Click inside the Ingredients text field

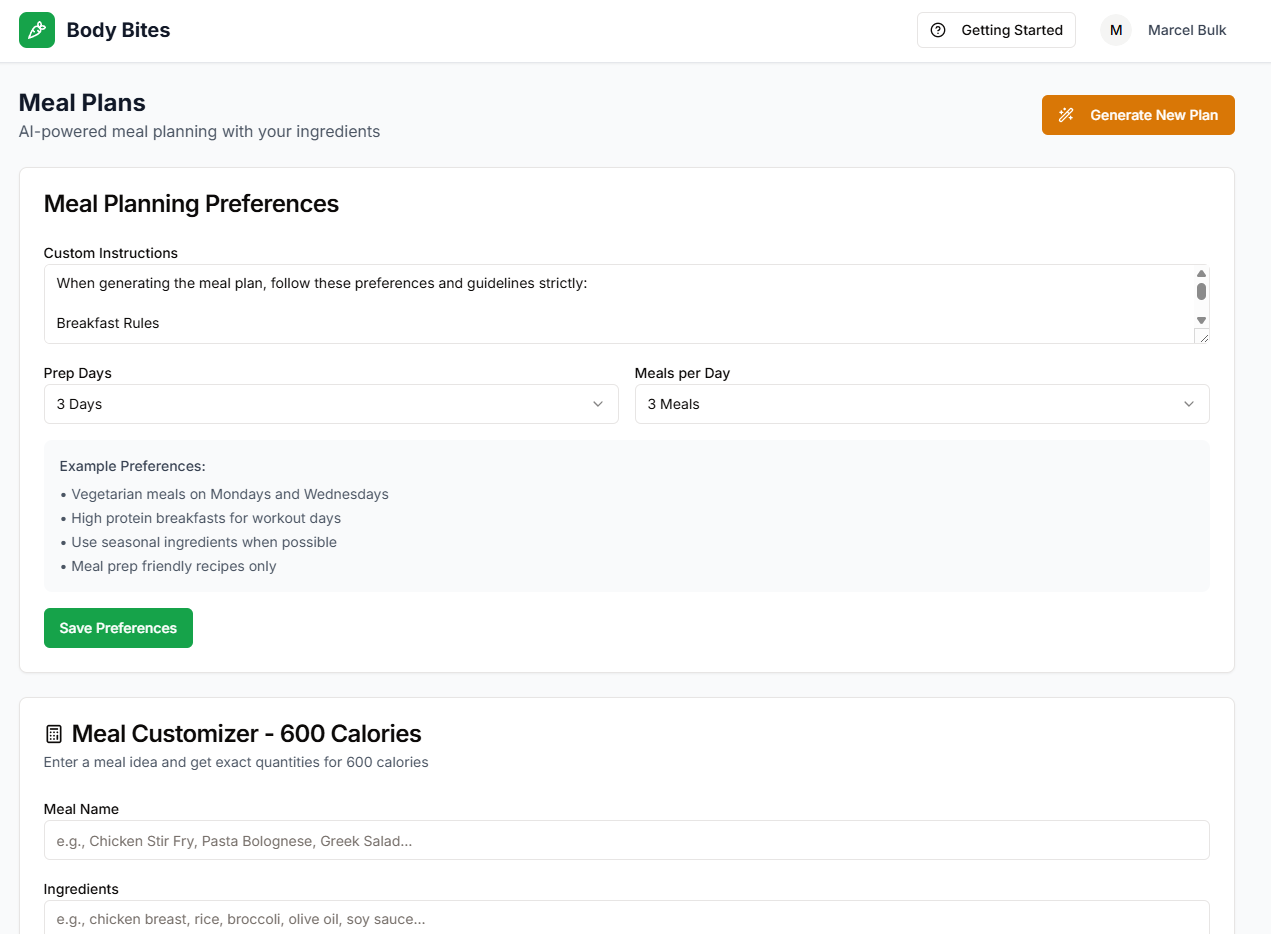pos(626,918)
